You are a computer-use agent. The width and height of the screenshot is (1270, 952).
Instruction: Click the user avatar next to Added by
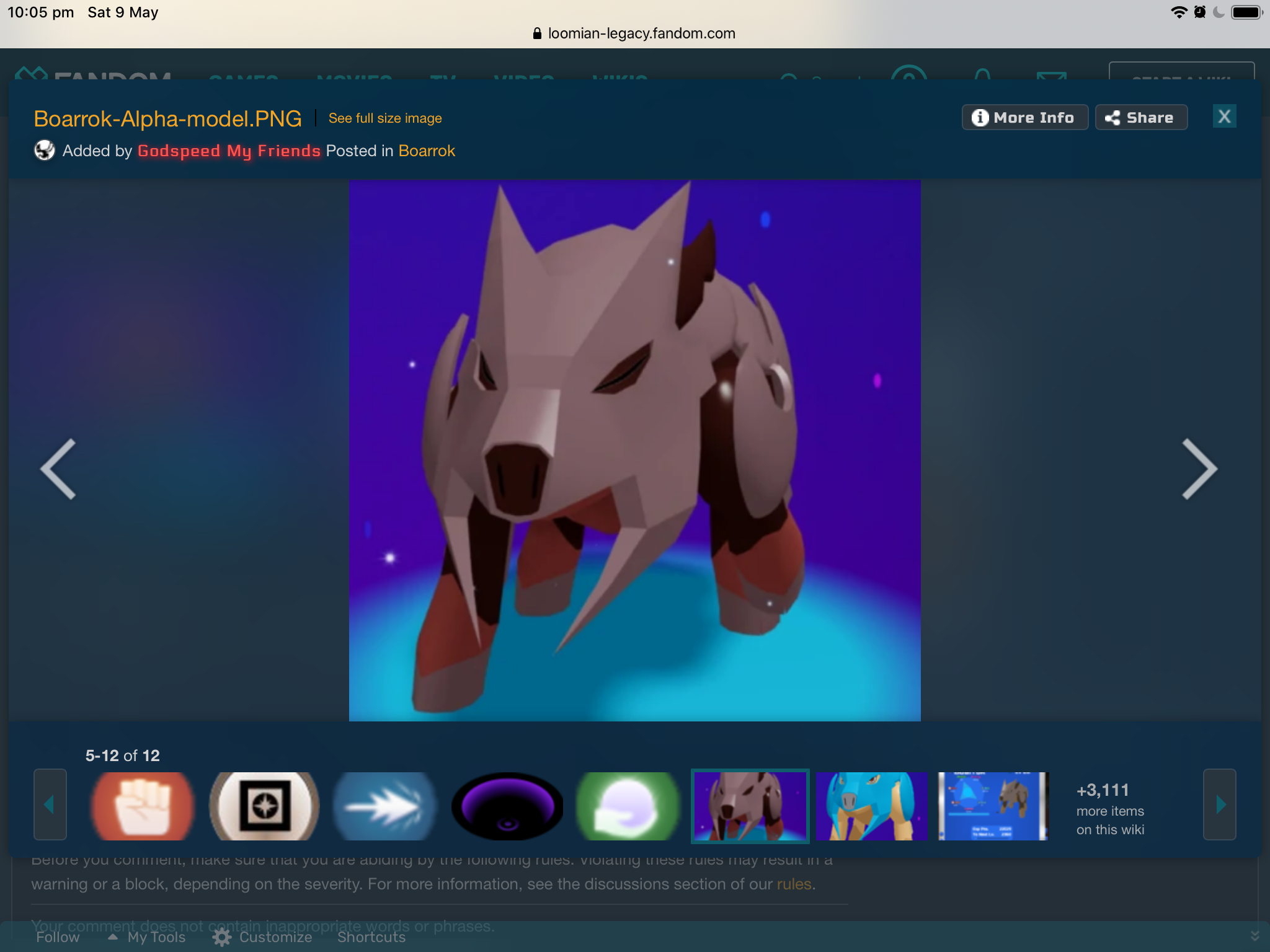click(x=45, y=151)
